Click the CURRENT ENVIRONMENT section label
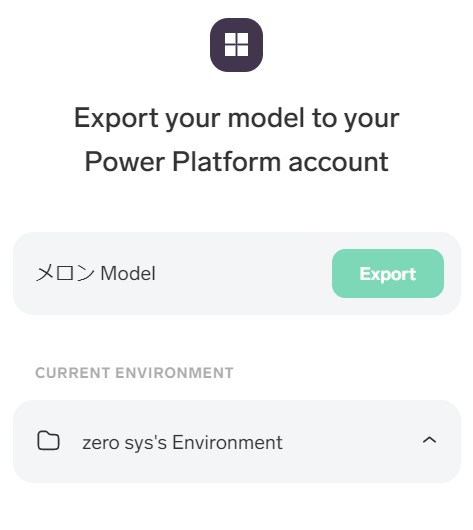 (134, 373)
